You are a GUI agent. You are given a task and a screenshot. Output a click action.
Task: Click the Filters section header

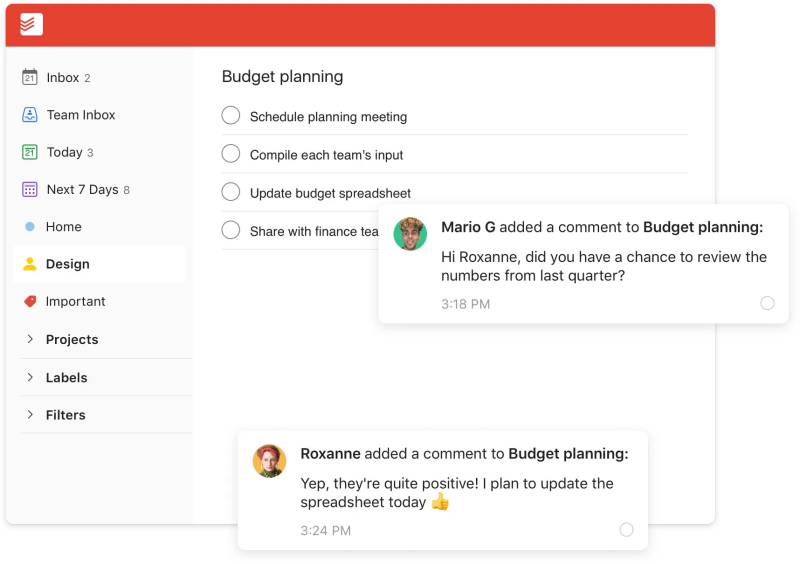click(x=65, y=415)
